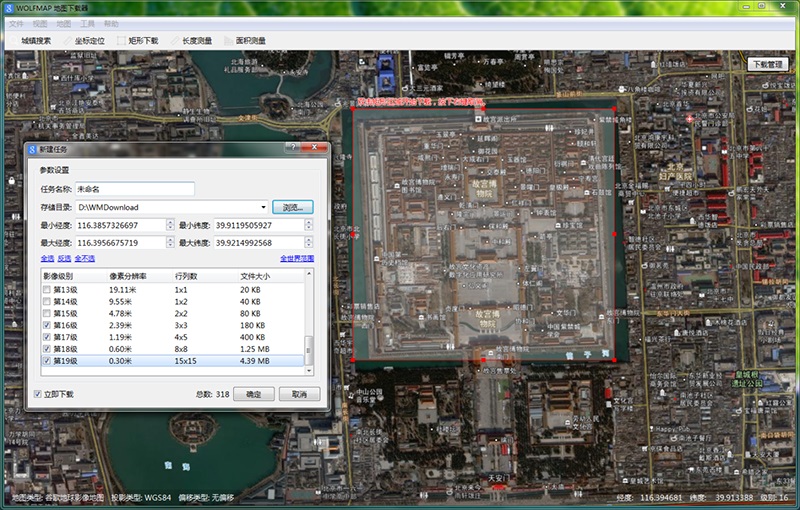Increase the 最大经度 spinner

[170, 239]
